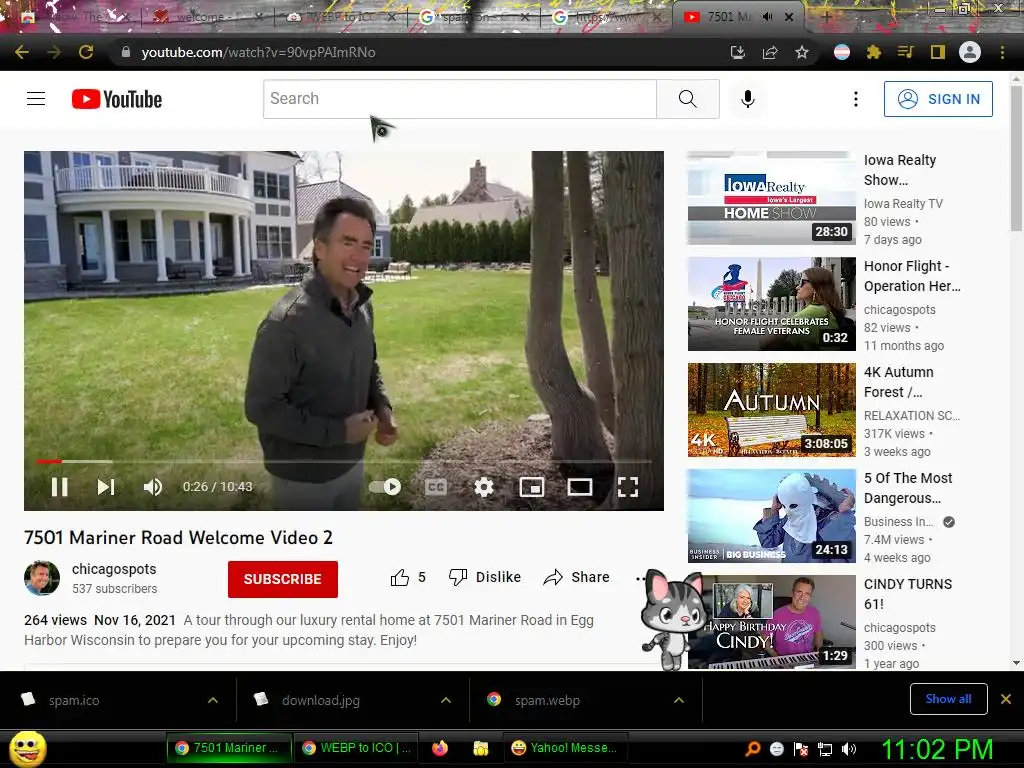Open media controls toolbar icon
The width and height of the screenshot is (1024, 768).
pos(905,52)
